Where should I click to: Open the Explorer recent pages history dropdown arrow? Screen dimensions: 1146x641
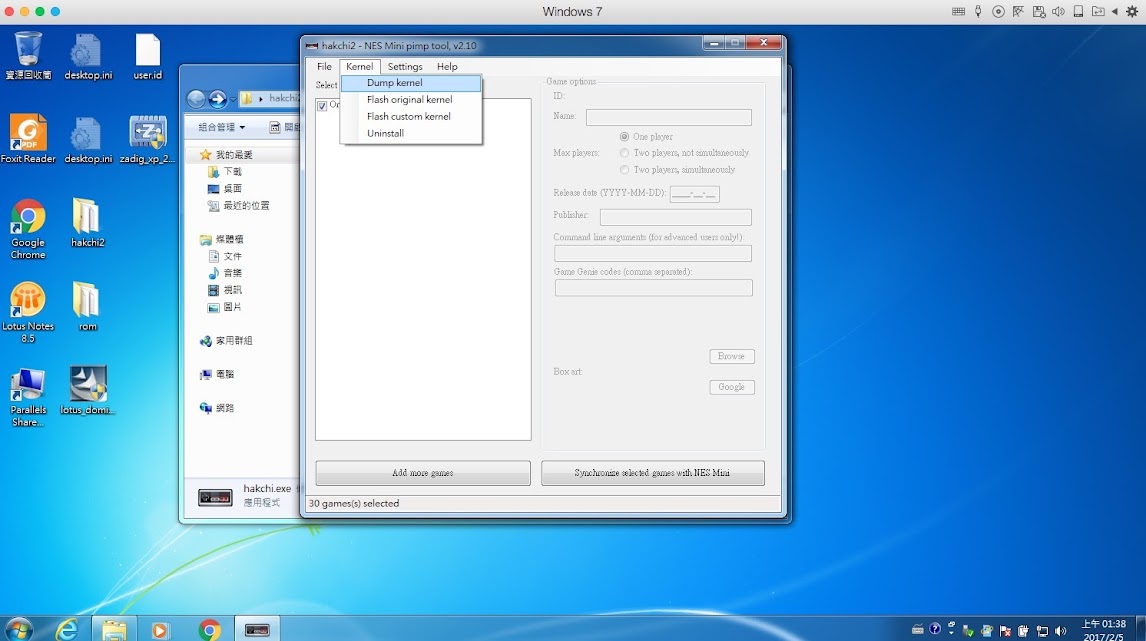(x=233, y=99)
